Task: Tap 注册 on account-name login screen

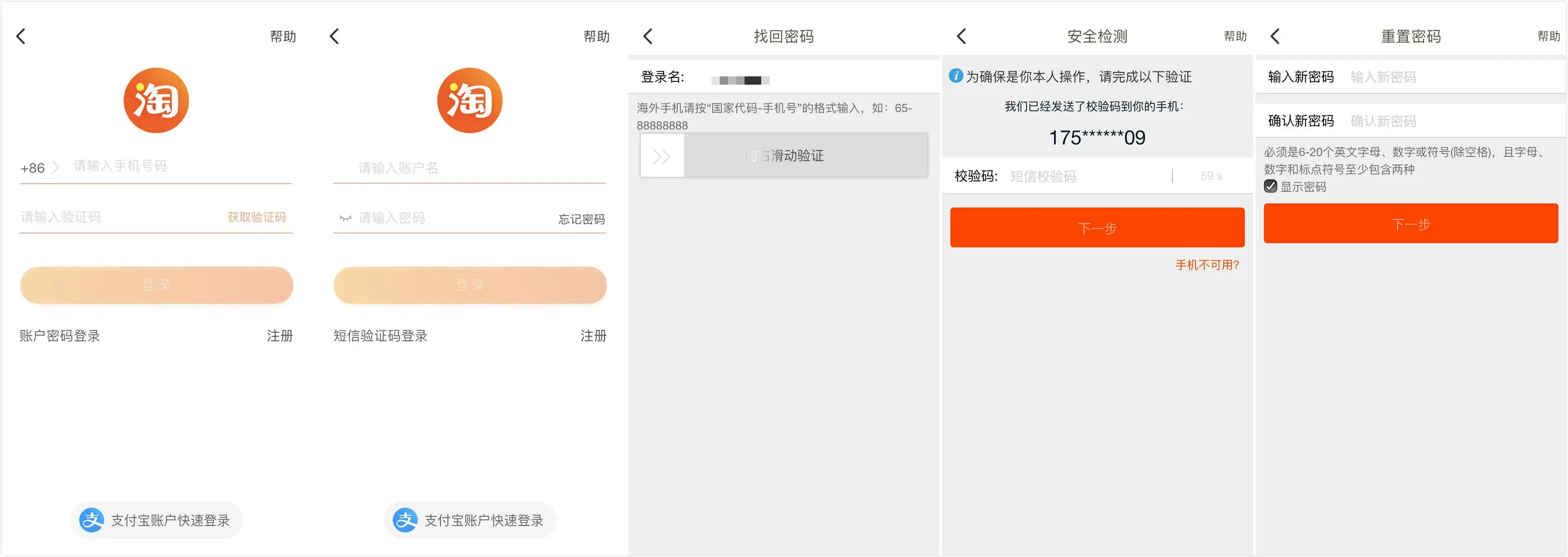Action: (x=594, y=336)
